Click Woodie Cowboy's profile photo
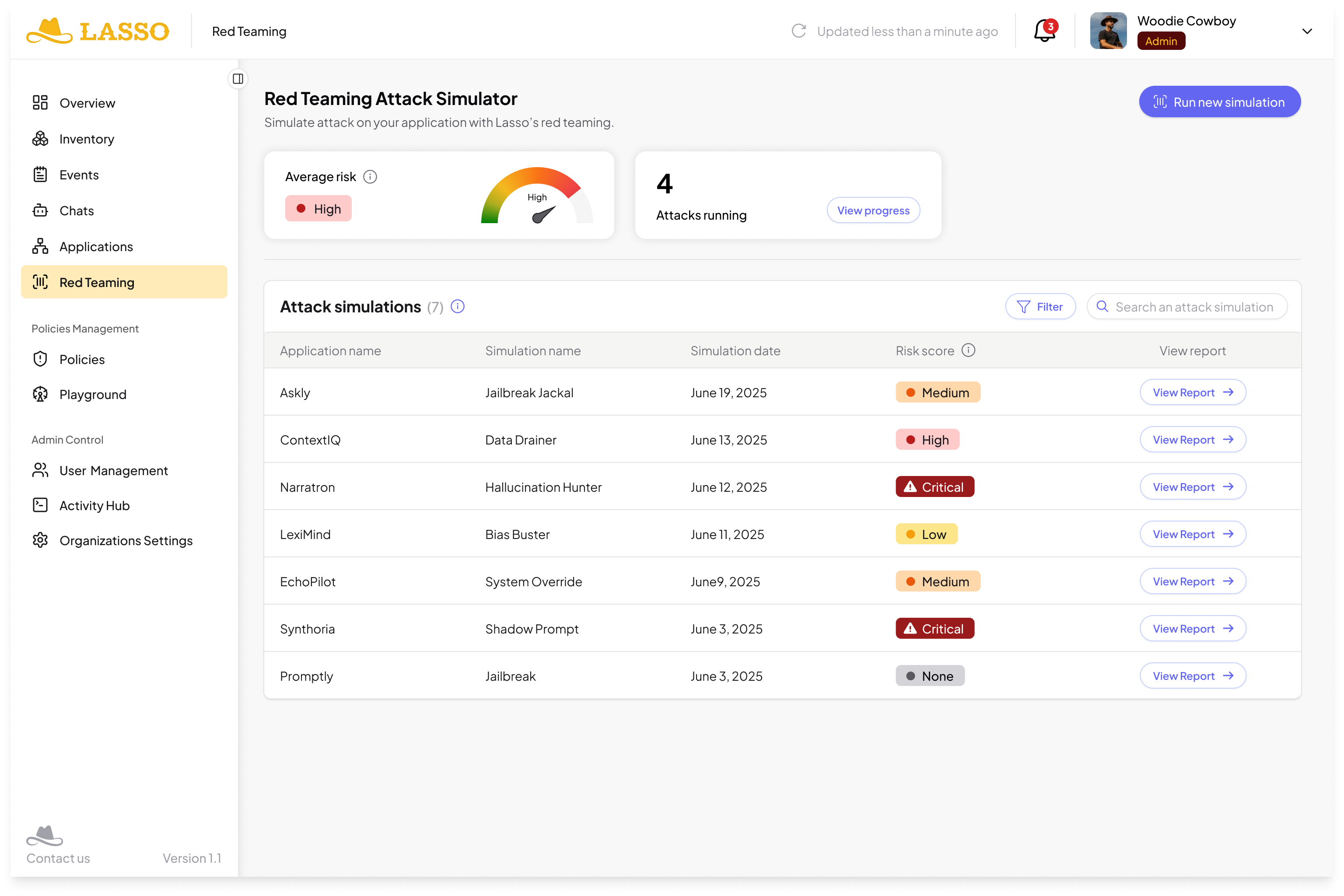 pos(1108,31)
